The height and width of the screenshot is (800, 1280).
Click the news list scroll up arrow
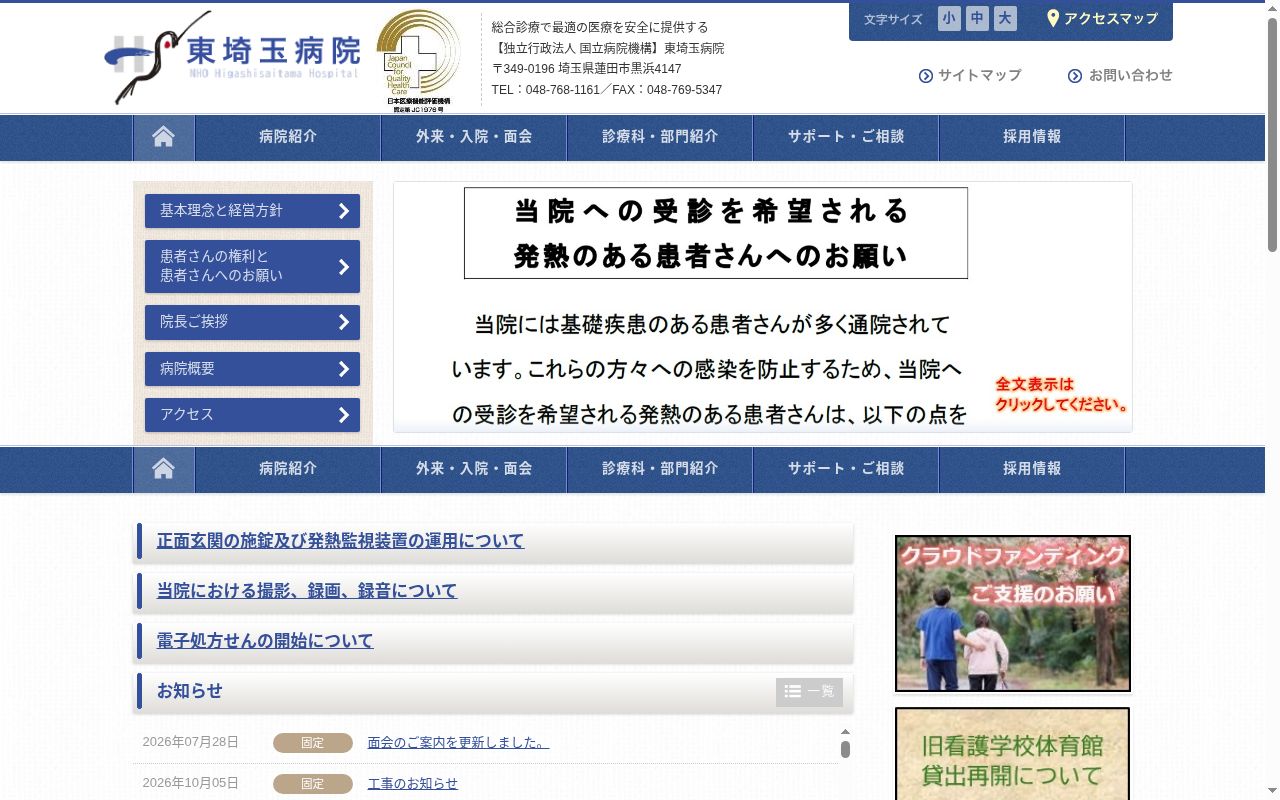(x=845, y=732)
